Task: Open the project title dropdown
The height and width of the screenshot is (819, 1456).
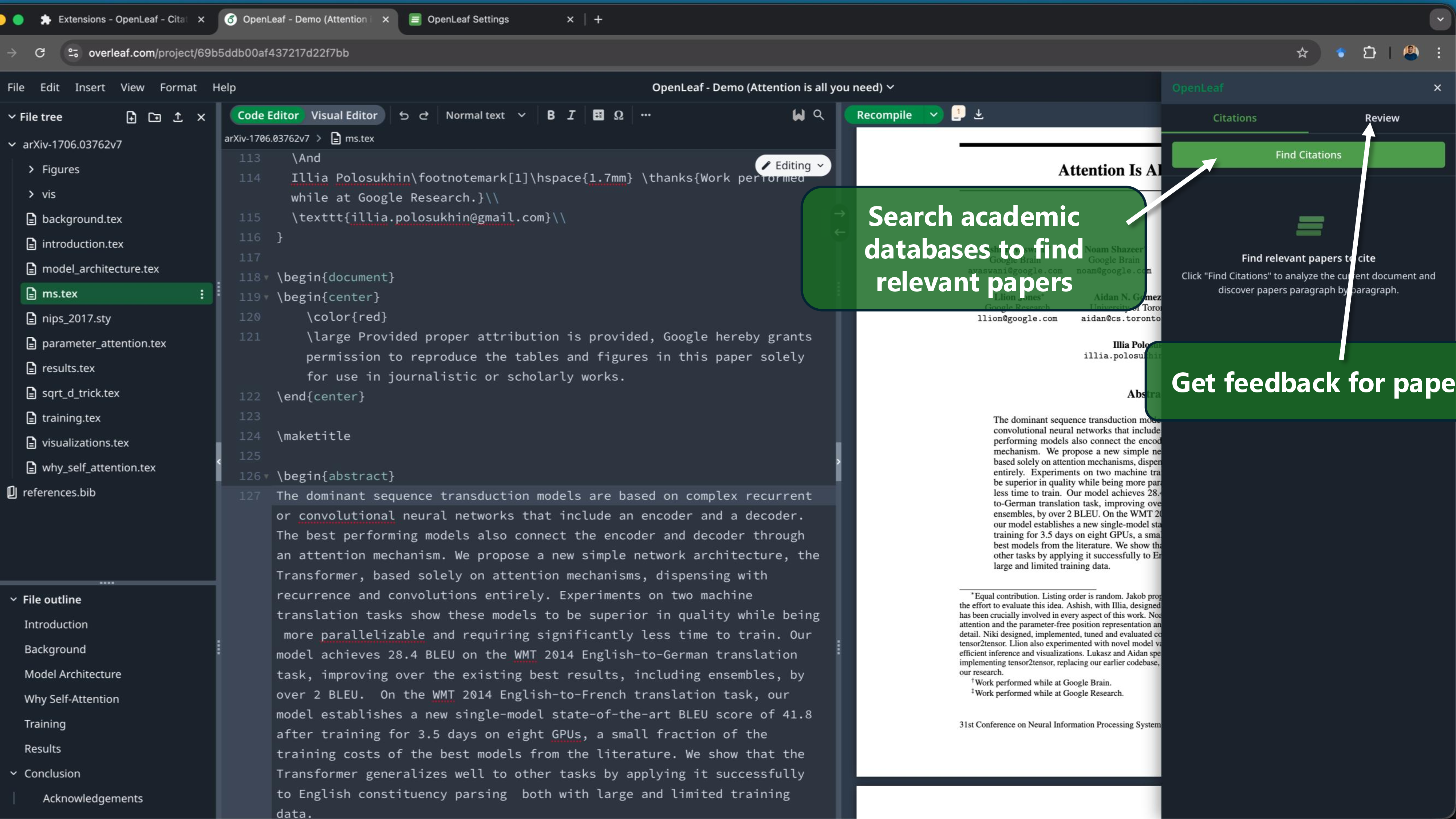Action: (773, 88)
